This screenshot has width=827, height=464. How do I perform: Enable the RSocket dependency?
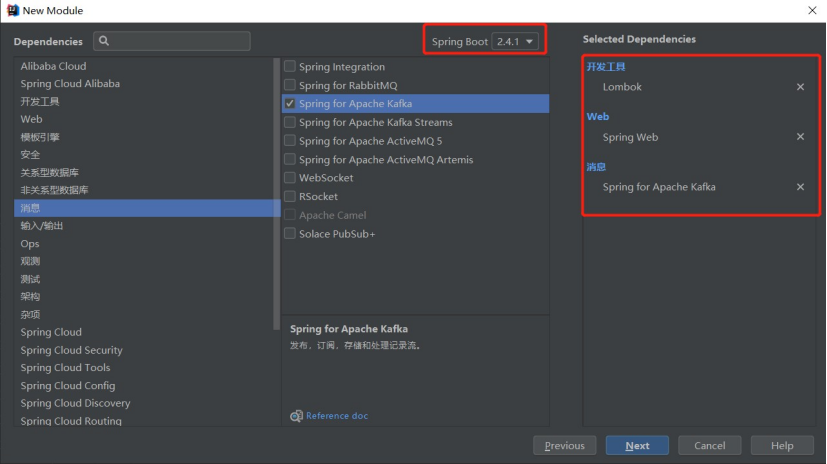[290, 196]
